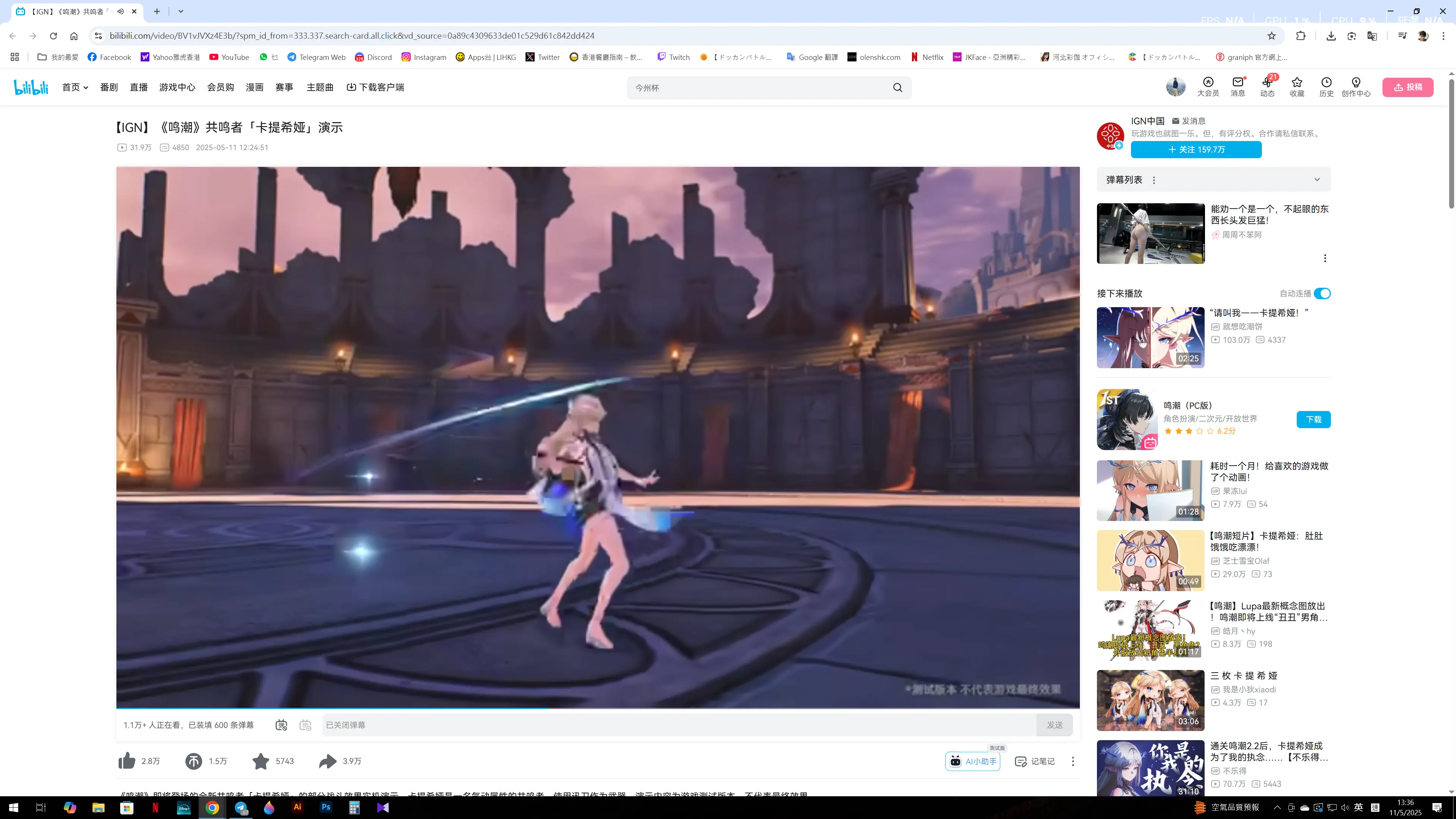Image resolution: width=1456 pixels, height=819 pixels.
Task: Open Chrome extensions puzzle icon
Action: tap(1301, 36)
